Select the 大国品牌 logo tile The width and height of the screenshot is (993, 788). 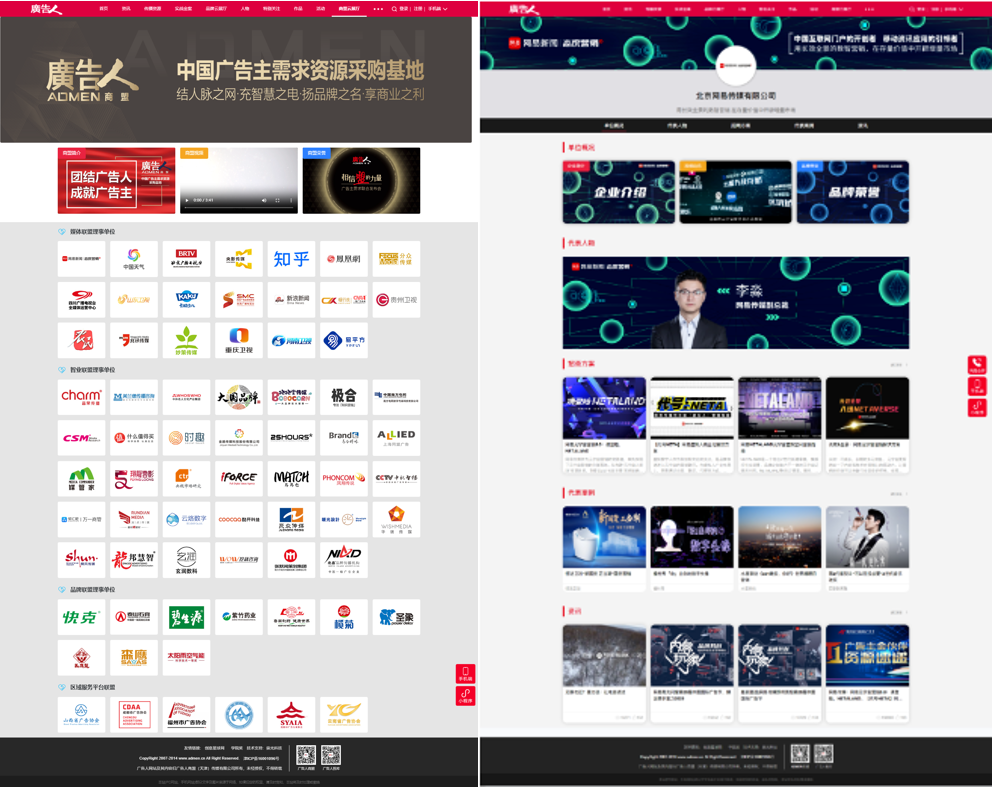[239, 397]
